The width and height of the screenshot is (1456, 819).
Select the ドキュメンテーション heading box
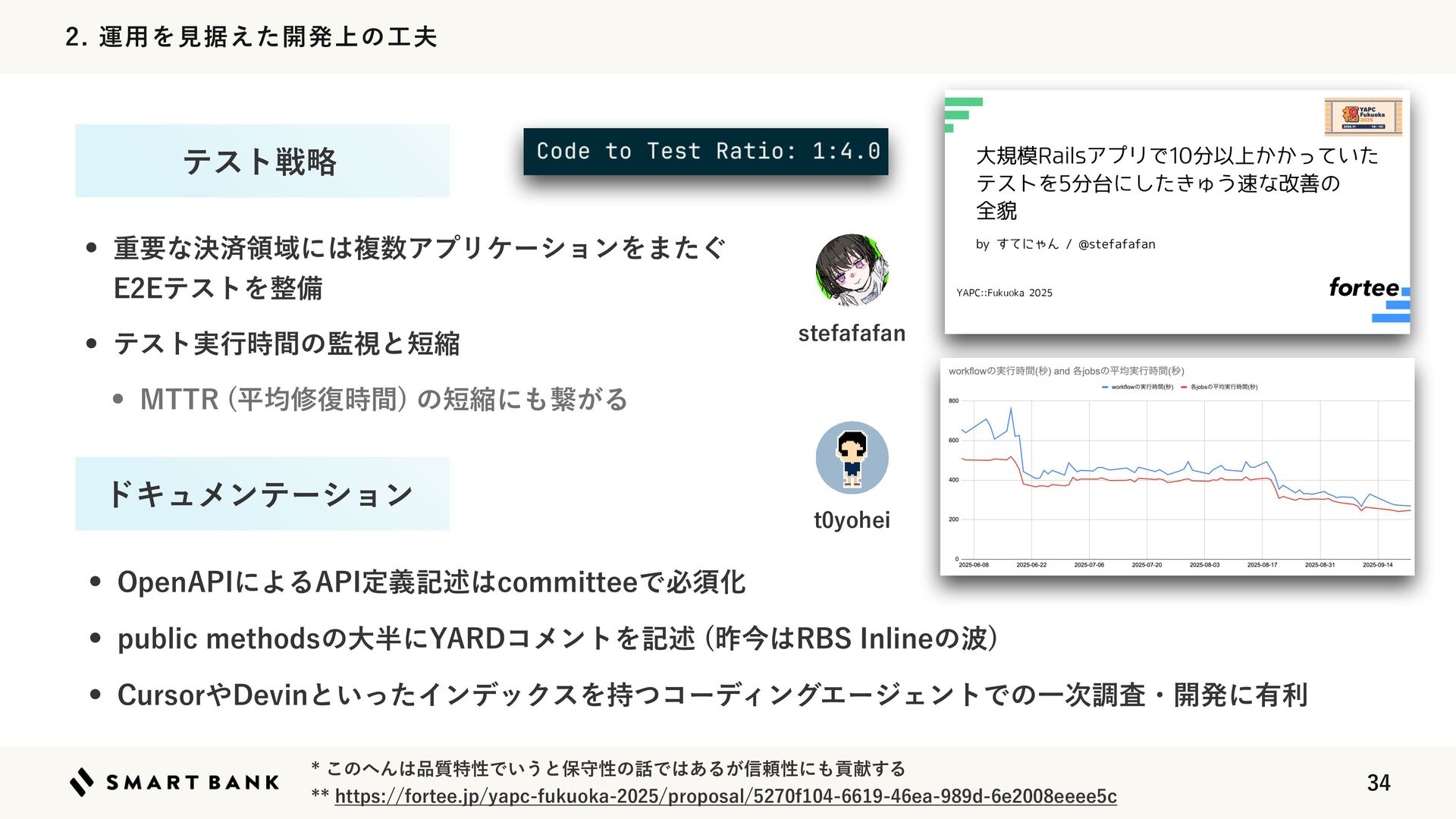[x=262, y=494]
